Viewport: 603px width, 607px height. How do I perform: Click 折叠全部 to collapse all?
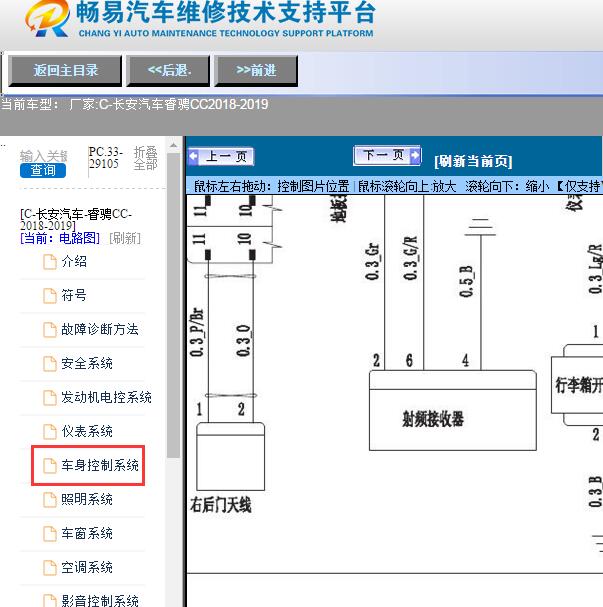tap(146, 158)
